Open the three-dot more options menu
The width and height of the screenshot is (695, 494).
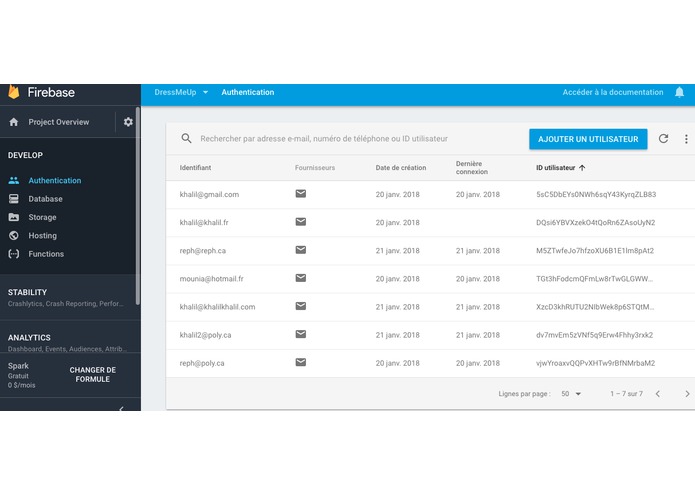coord(686,139)
